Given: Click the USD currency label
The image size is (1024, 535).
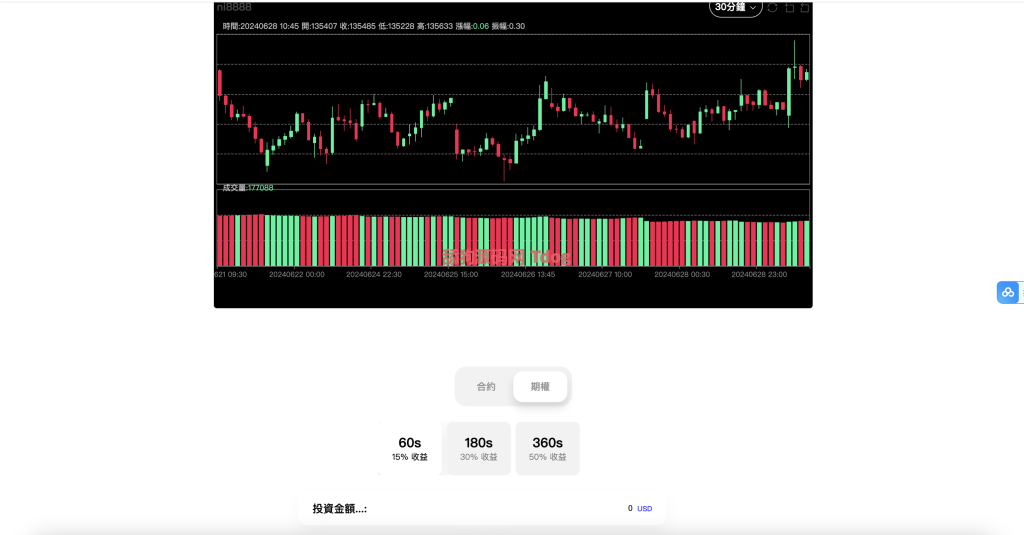Looking at the screenshot, I should tap(645, 509).
